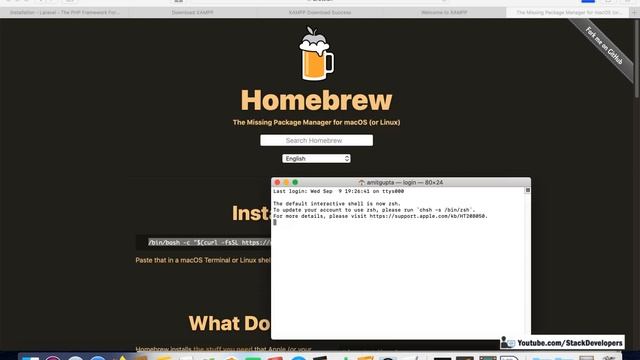
Task: Click 'The default interactive shell is now zsh' line
Action: 337,203
